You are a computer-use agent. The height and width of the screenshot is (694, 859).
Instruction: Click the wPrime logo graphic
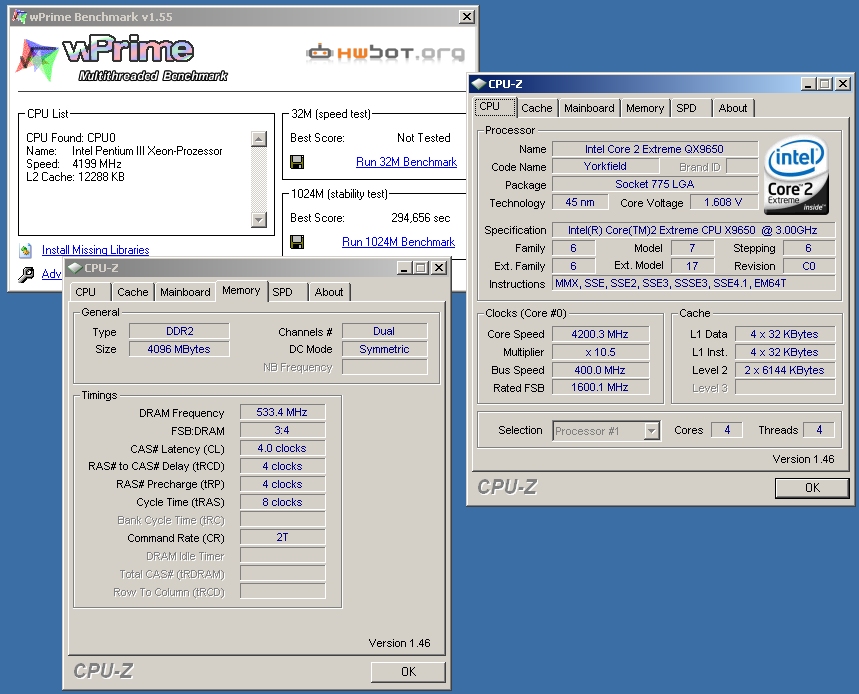pyautogui.click(x=121, y=59)
